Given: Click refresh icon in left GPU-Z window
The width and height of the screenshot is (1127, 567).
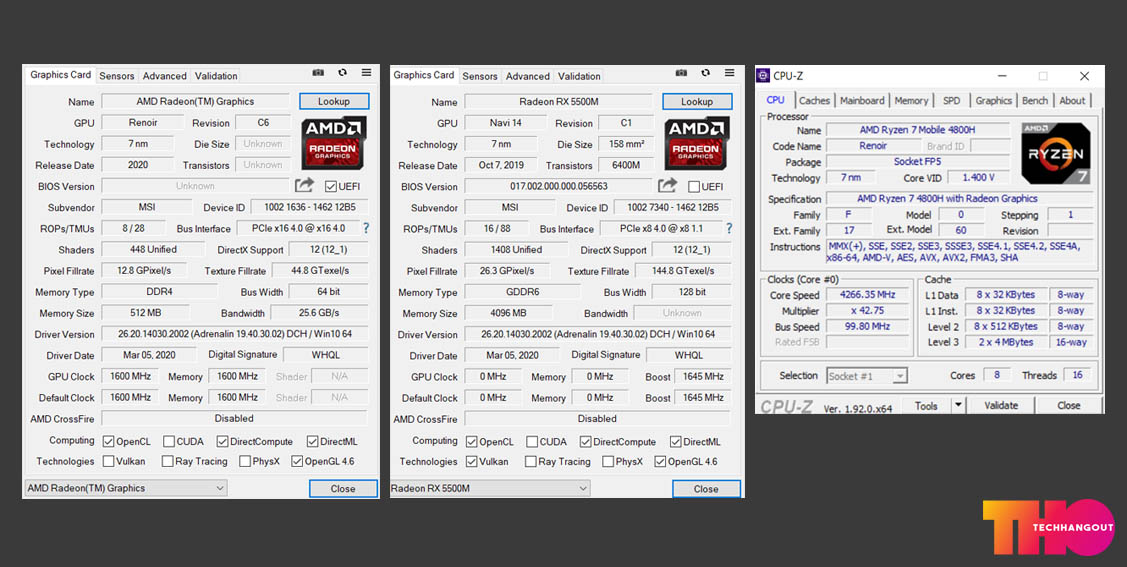Looking at the screenshot, I should pos(343,73).
